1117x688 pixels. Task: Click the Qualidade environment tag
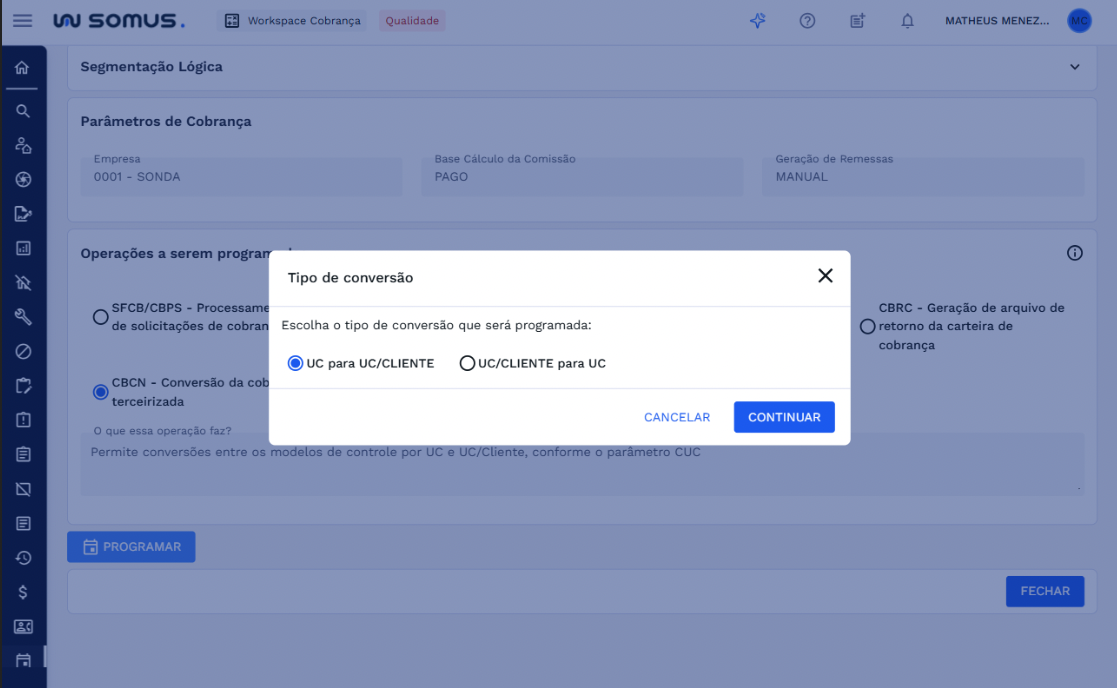coord(412,21)
